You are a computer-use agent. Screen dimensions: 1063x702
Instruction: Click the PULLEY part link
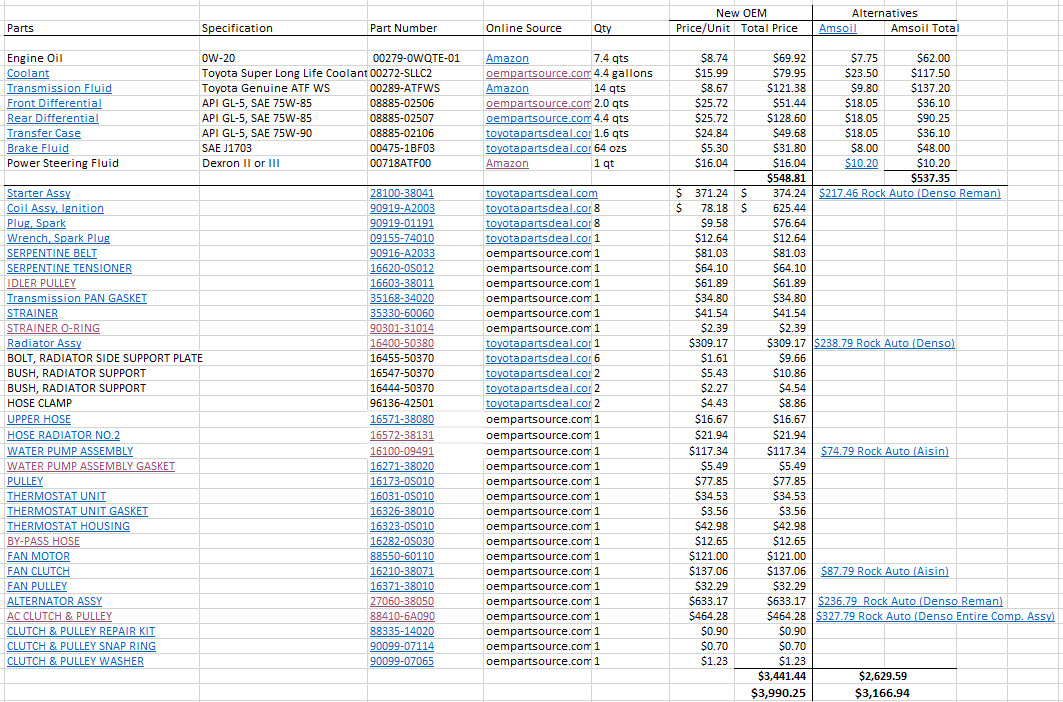click(x=25, y=481)
